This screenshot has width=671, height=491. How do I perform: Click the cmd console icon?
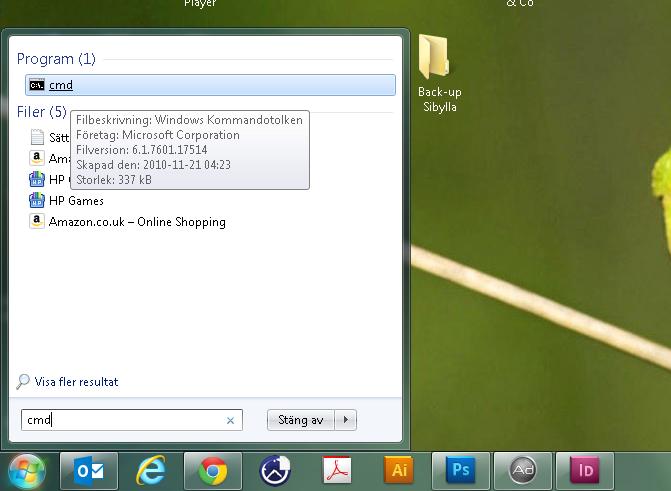click(x=37, y=85)
